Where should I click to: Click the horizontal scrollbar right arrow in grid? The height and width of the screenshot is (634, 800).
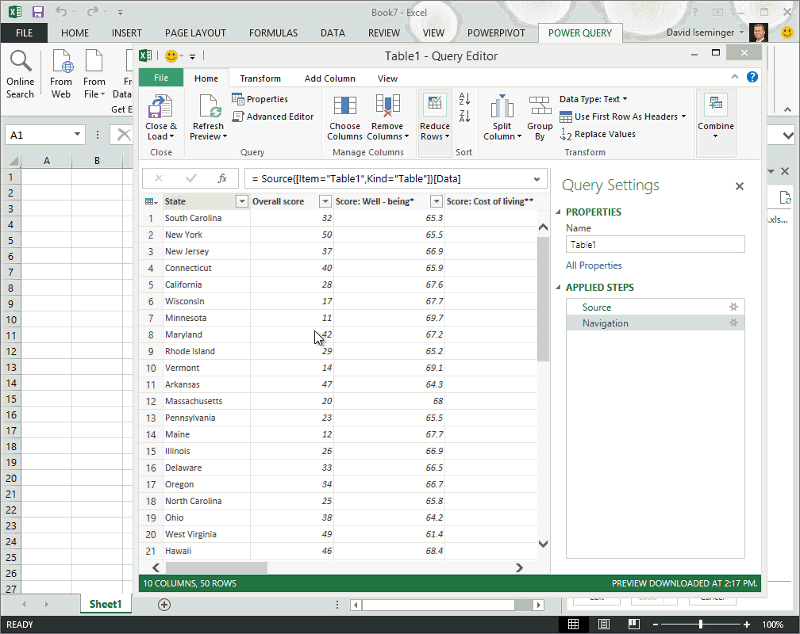coord(519,567)
